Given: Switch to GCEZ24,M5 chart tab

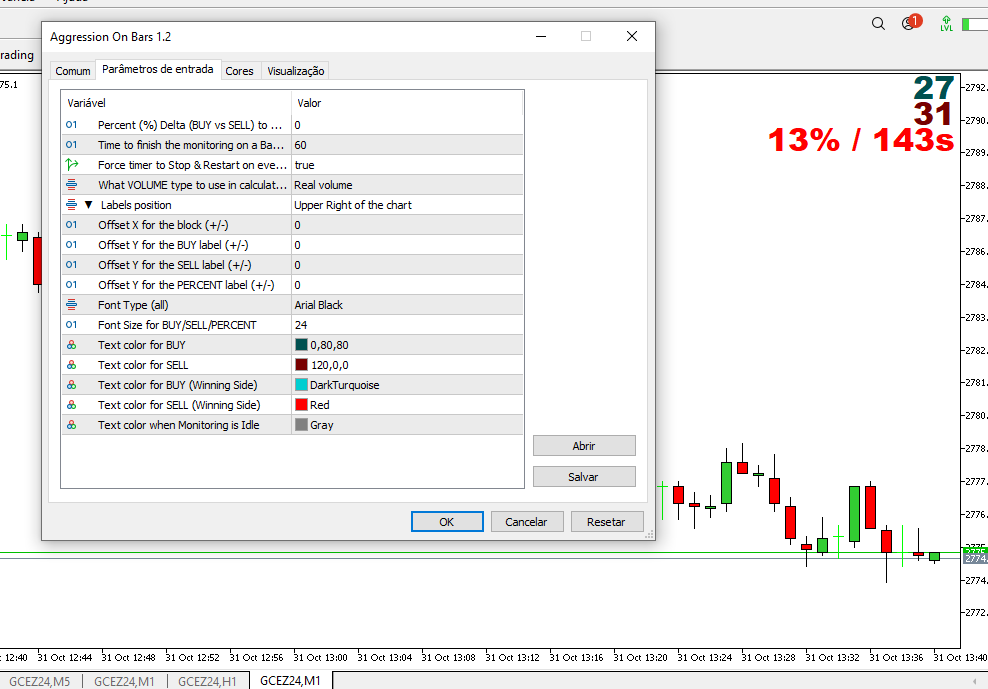Looking at the screenshot, I should (40, 681).
